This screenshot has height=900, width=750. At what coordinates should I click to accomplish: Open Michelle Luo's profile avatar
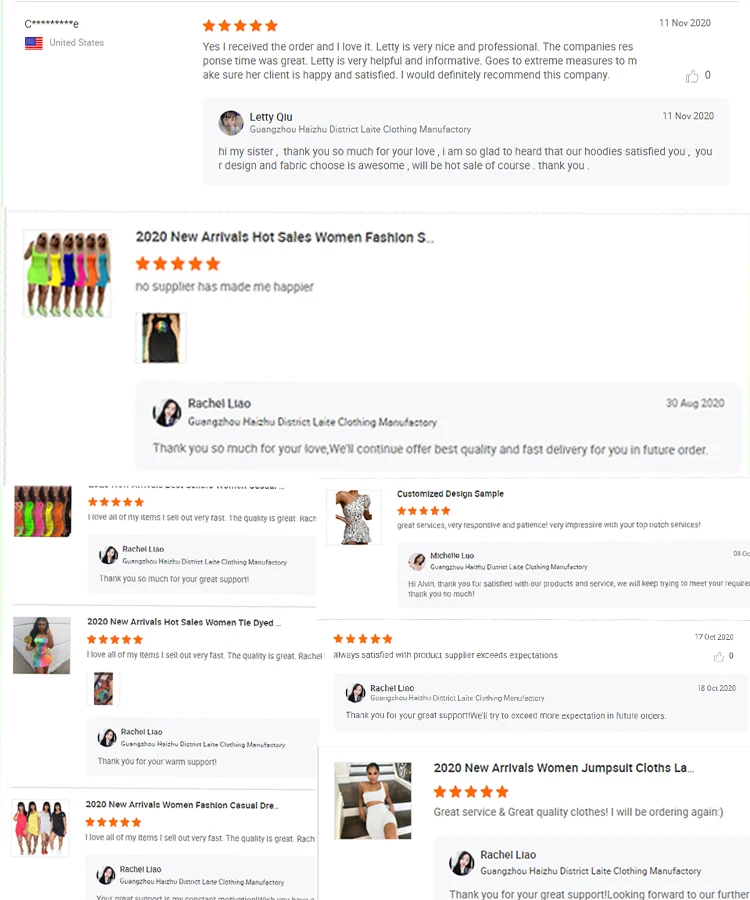coord(417,561)
